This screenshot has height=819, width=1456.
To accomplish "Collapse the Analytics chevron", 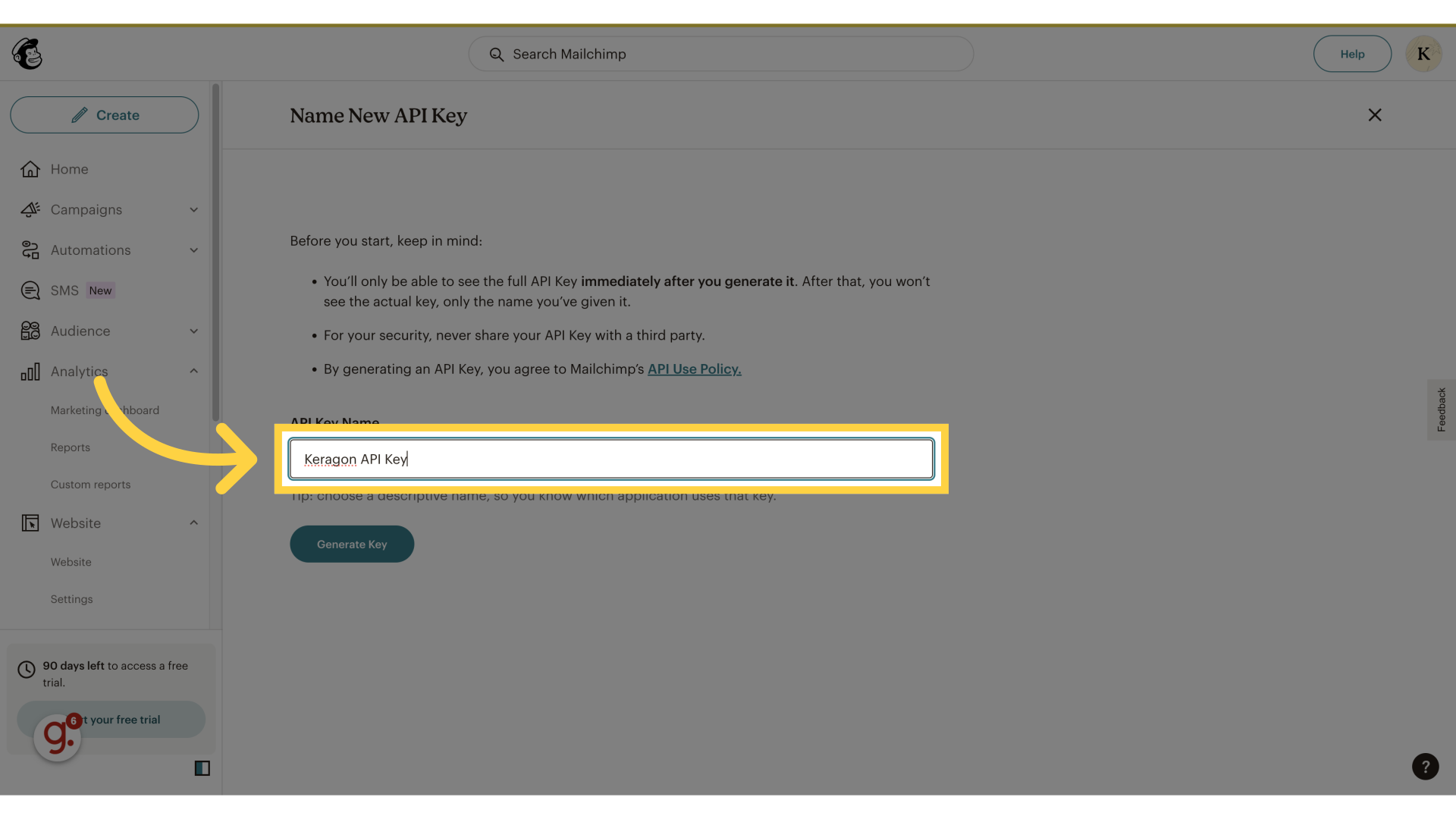I will click(x=193, y=371).
